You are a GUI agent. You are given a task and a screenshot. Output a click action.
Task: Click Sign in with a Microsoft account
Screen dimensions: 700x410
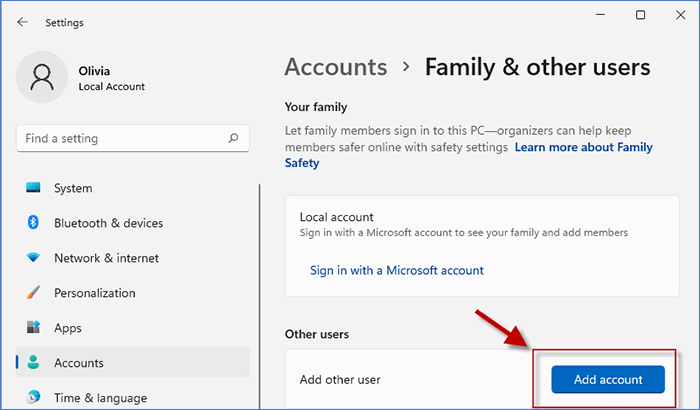[396, 270]
